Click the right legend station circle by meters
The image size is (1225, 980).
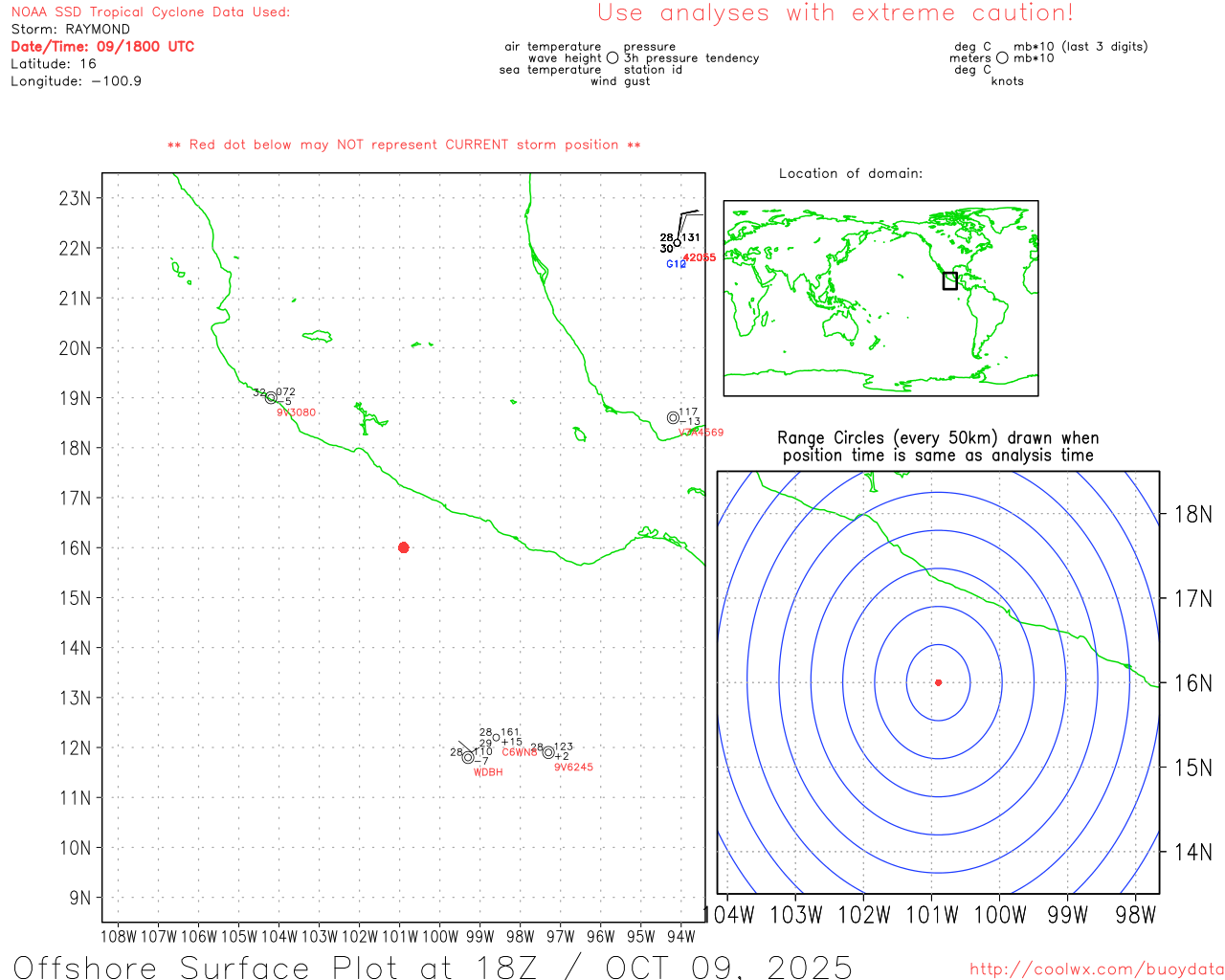point(1002,57)
